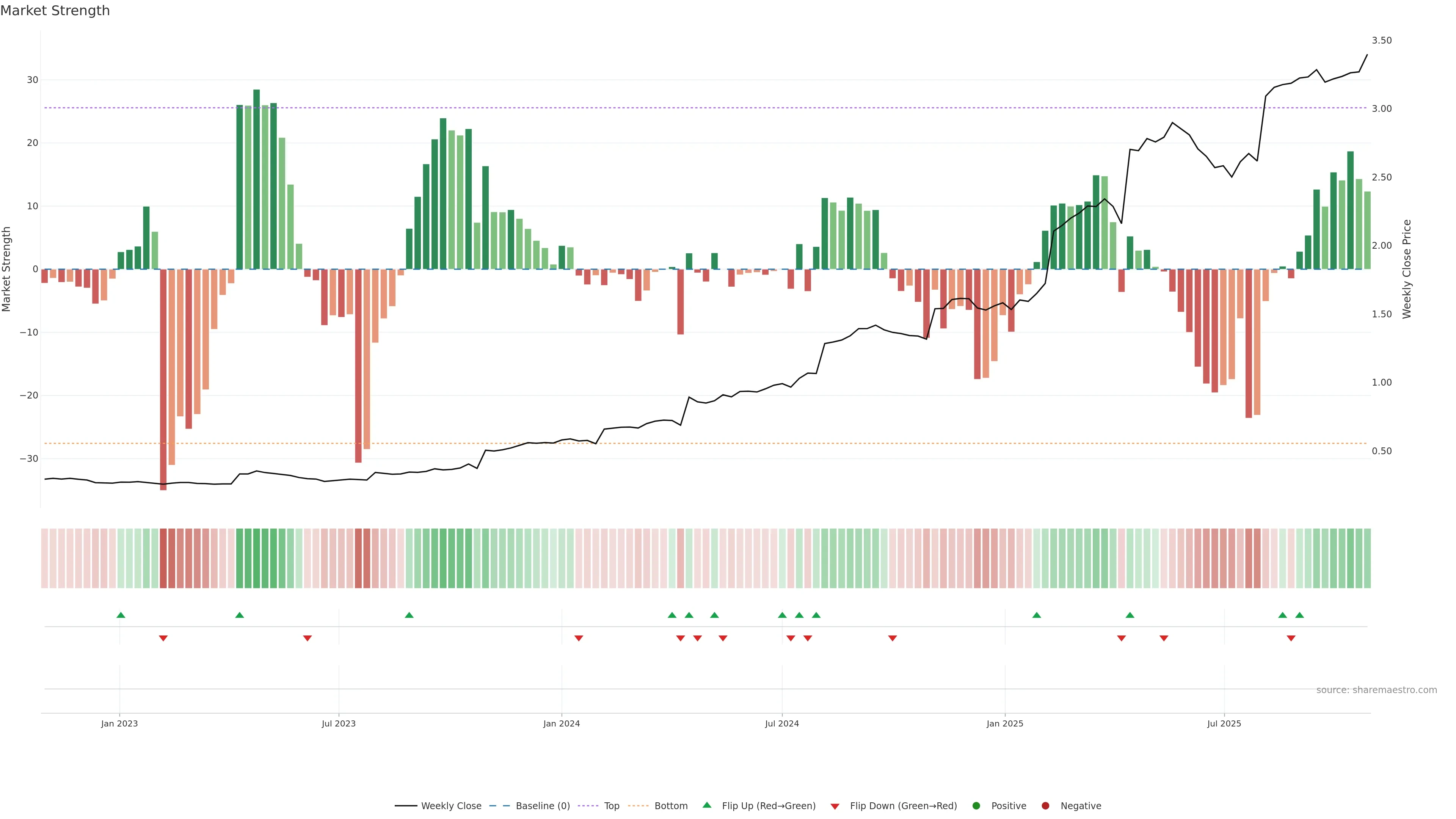Click the purple dotted Top line in the chart

(678, 108)
